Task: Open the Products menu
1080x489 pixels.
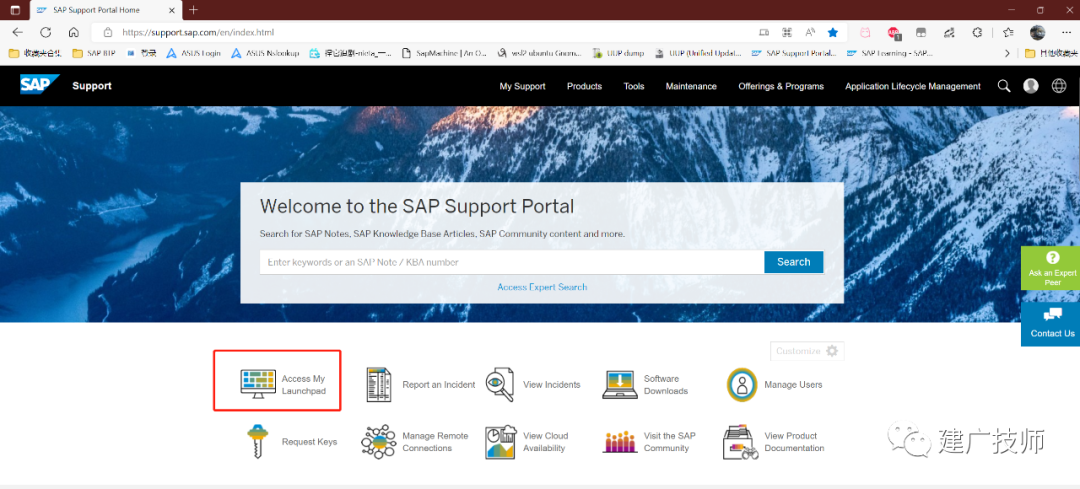Action: [x=584, y=86]
